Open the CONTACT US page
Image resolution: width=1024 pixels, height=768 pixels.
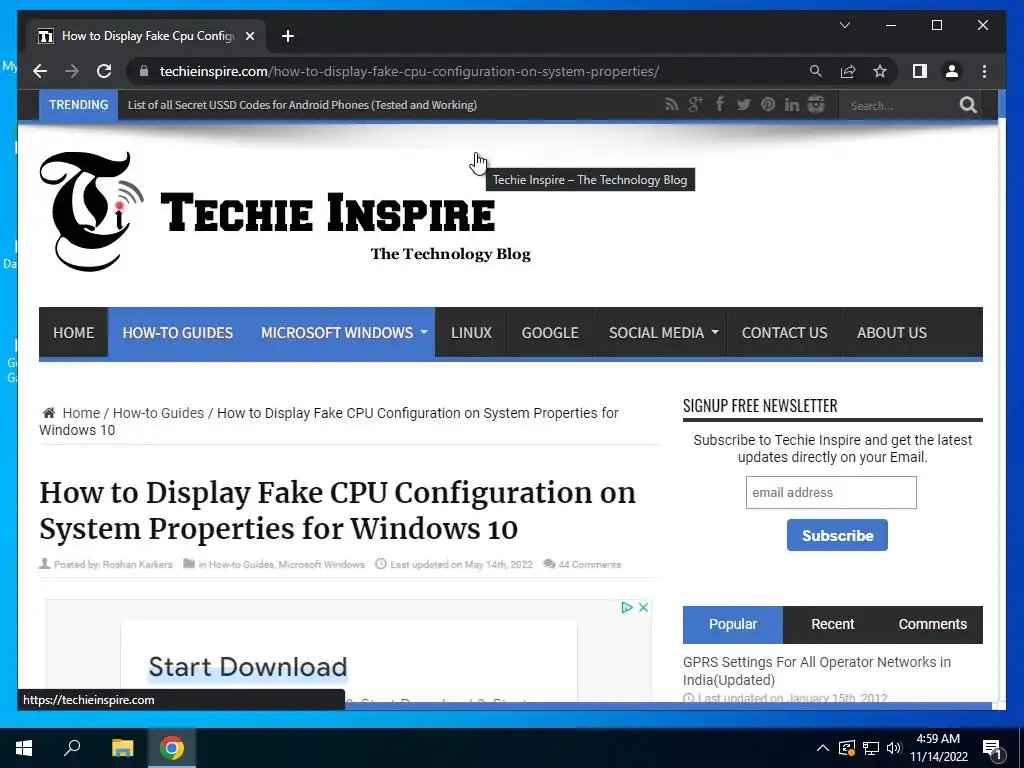pyautogui.click(x=784, y=332)
